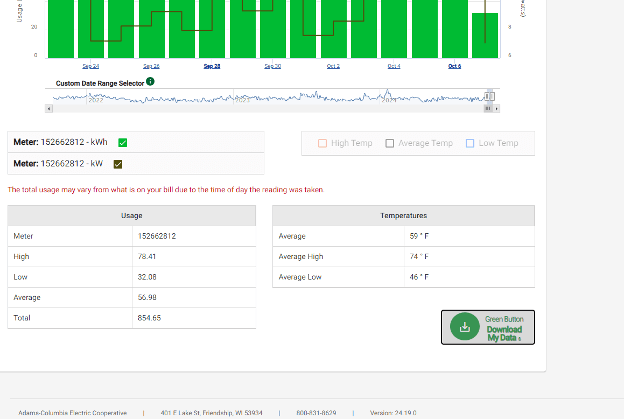Select the High usage value 78.41
The height and width of the screenshot is (420, 624).
click(147, 257)
